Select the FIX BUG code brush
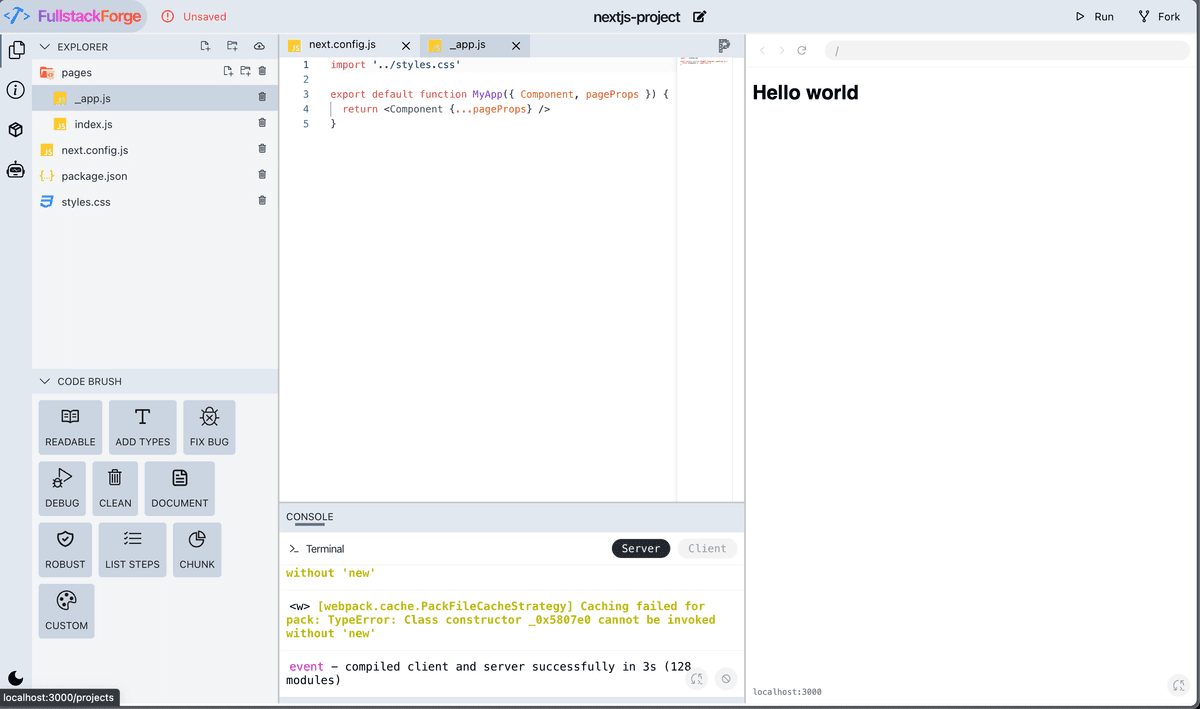The height and width of the screenshot is (709, 1200). (x=209, y=427)
